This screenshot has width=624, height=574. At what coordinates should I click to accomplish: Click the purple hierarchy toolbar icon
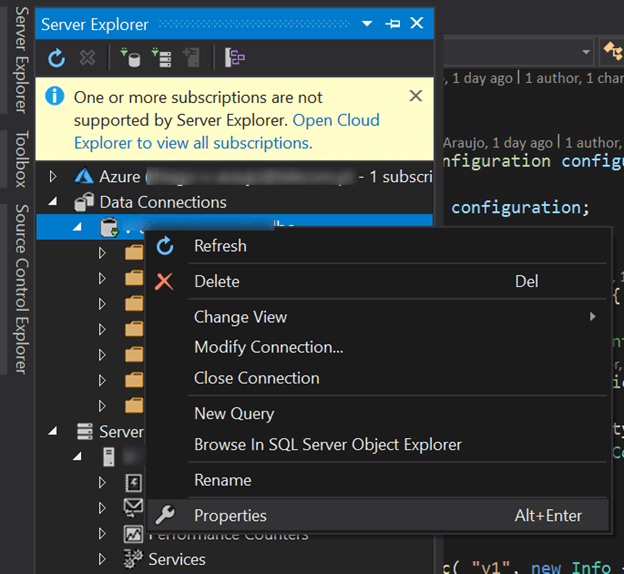point(235,58)
